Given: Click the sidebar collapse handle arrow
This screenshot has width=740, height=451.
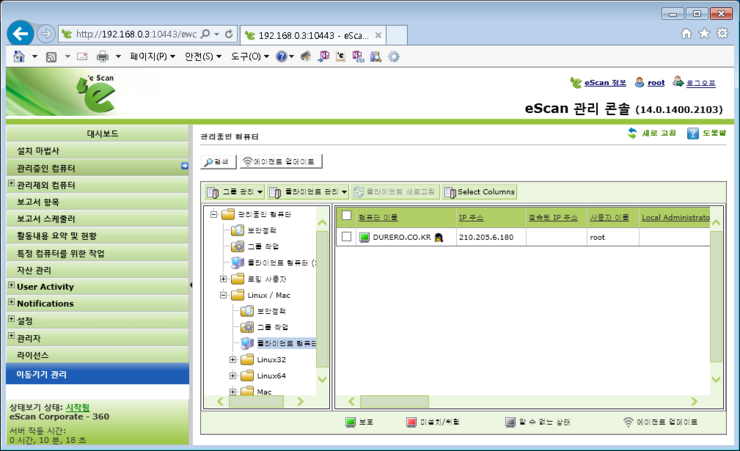Looking at the screenshot, I should coord(191,285).
